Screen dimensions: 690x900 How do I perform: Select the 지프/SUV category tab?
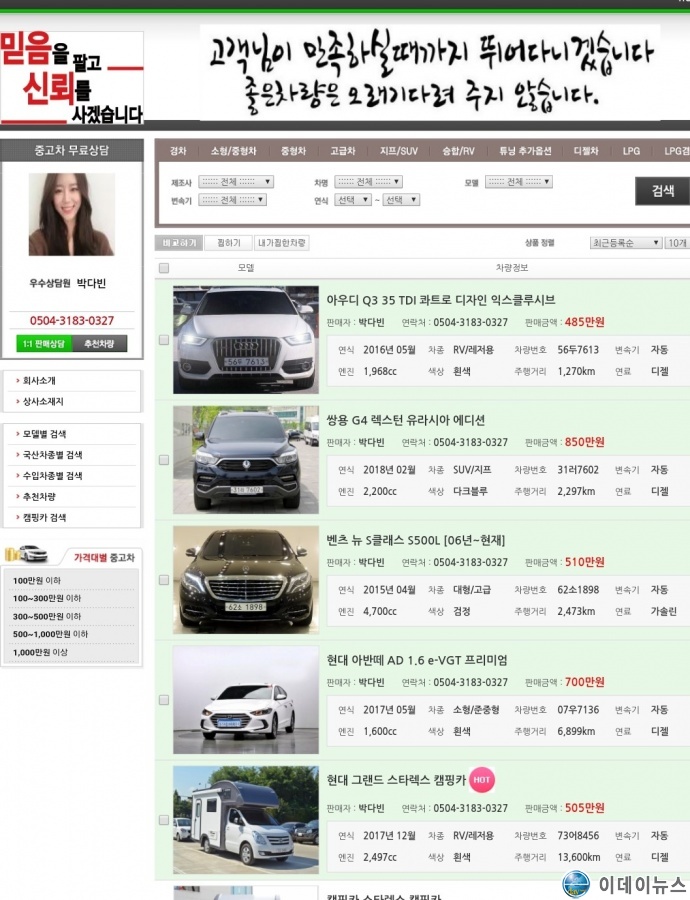pyautogui.click(x=399, y=151)
